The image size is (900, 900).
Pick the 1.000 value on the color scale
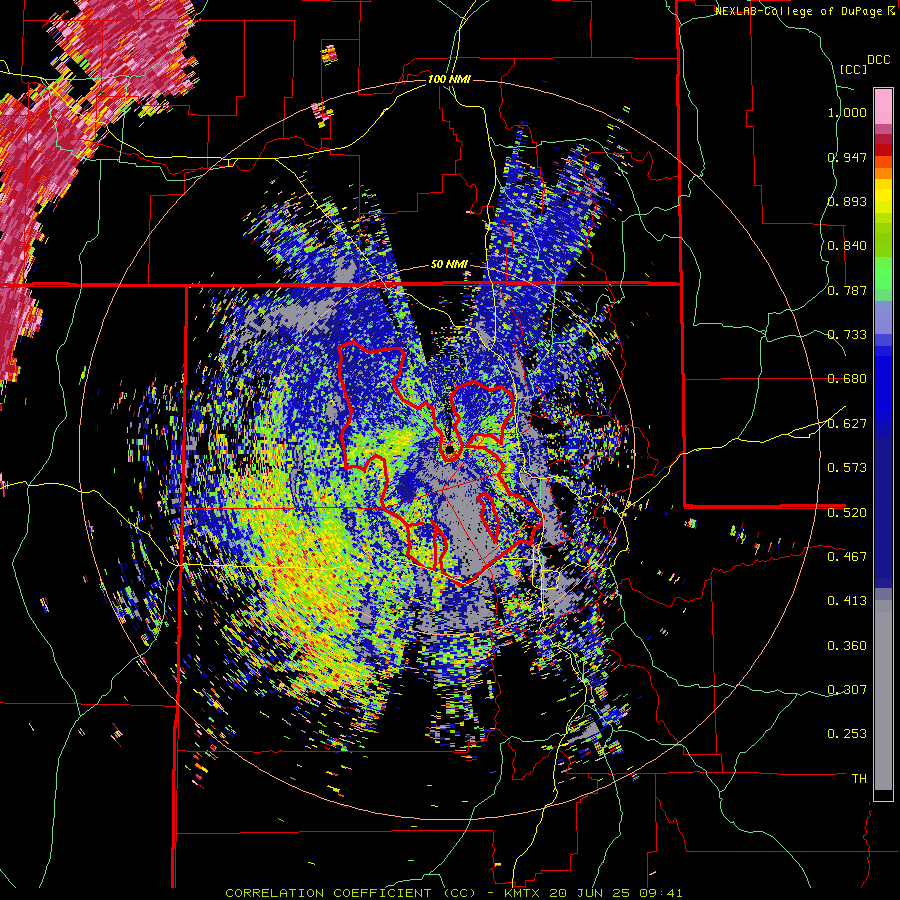[x=847, y=112]
